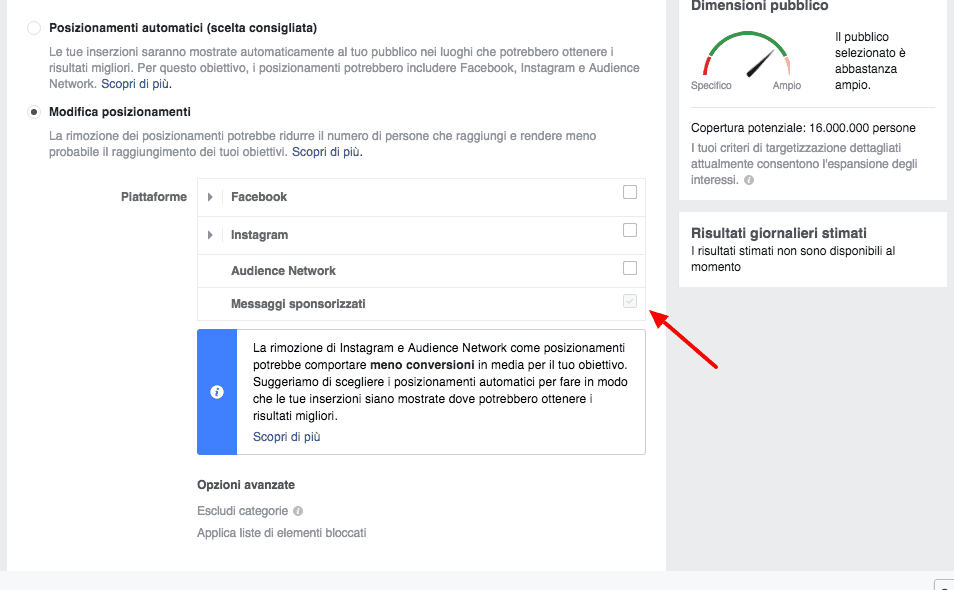Click the Specifico gauge label
Viewport: 954px width, 590px height.
[711, 86]
